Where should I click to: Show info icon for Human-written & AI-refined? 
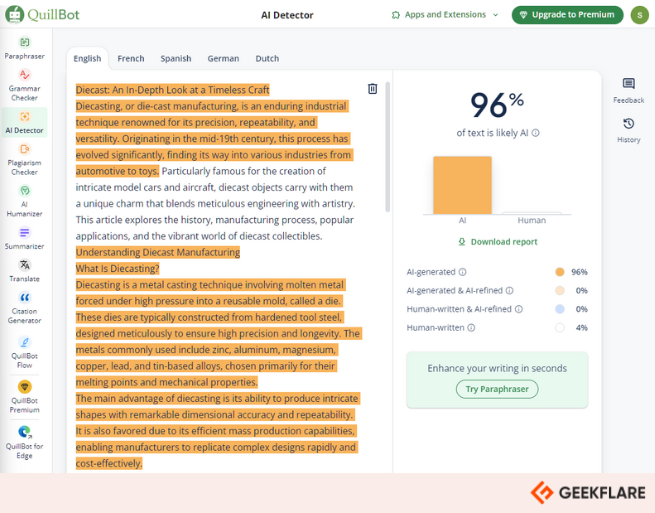click(x=518, y=309)
